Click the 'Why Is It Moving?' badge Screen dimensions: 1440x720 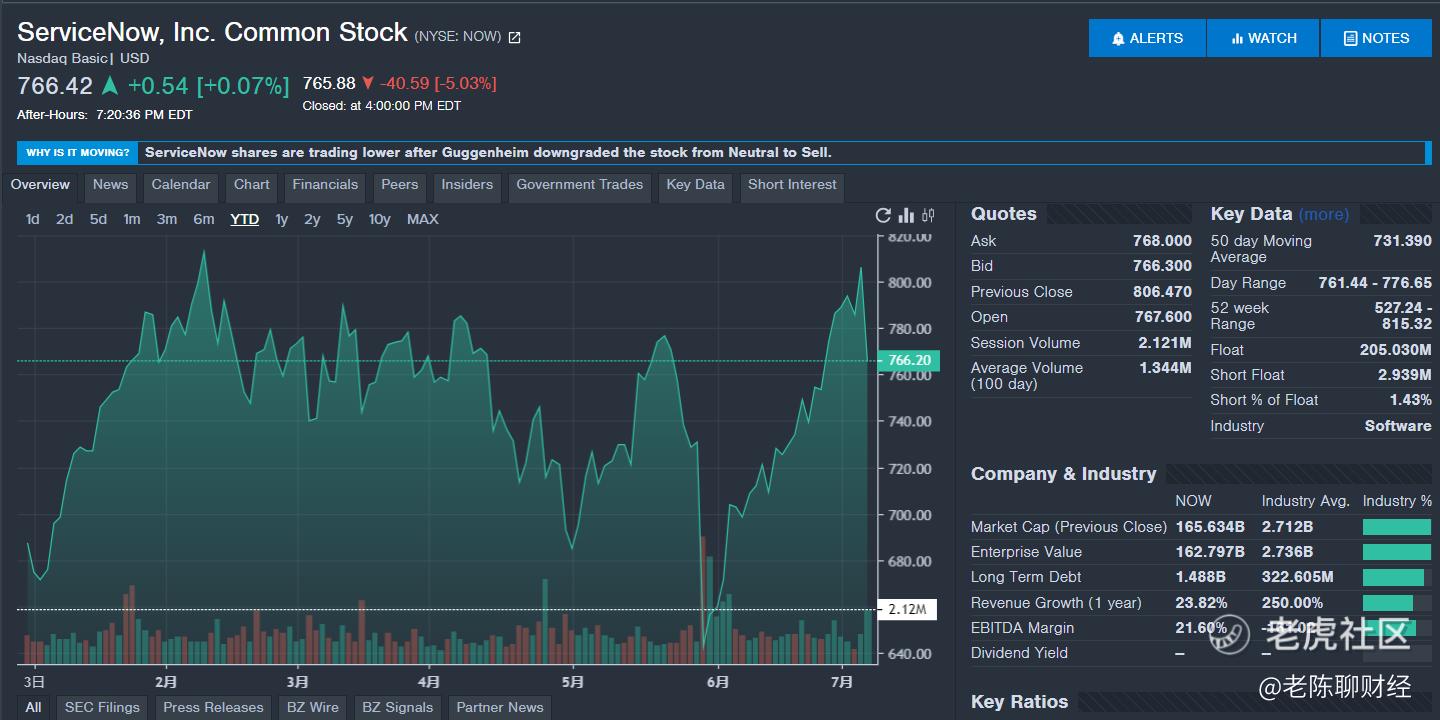[x=78, y=153]
